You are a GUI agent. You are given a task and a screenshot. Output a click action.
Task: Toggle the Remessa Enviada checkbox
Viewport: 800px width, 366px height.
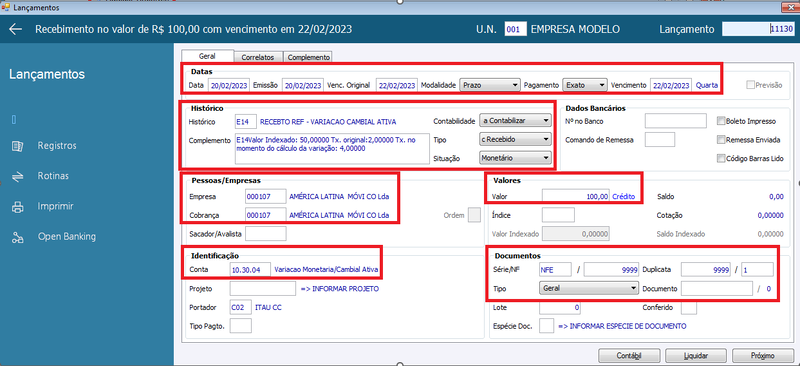coord(721,140)
